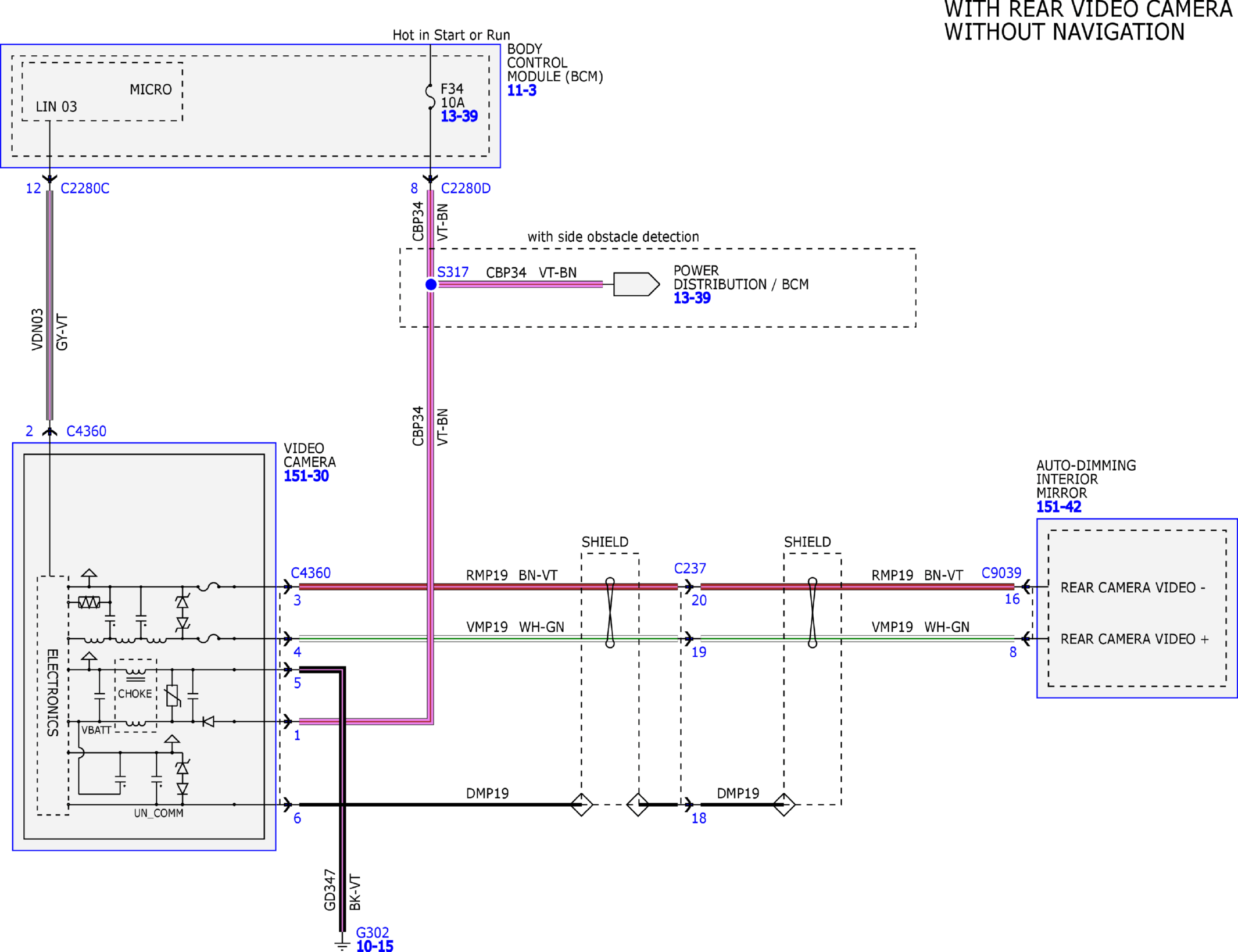Select the 'POWER DISTRIBUTION / BCM' label
This screenshot has height=952, width=1238.
coord(741,278)
